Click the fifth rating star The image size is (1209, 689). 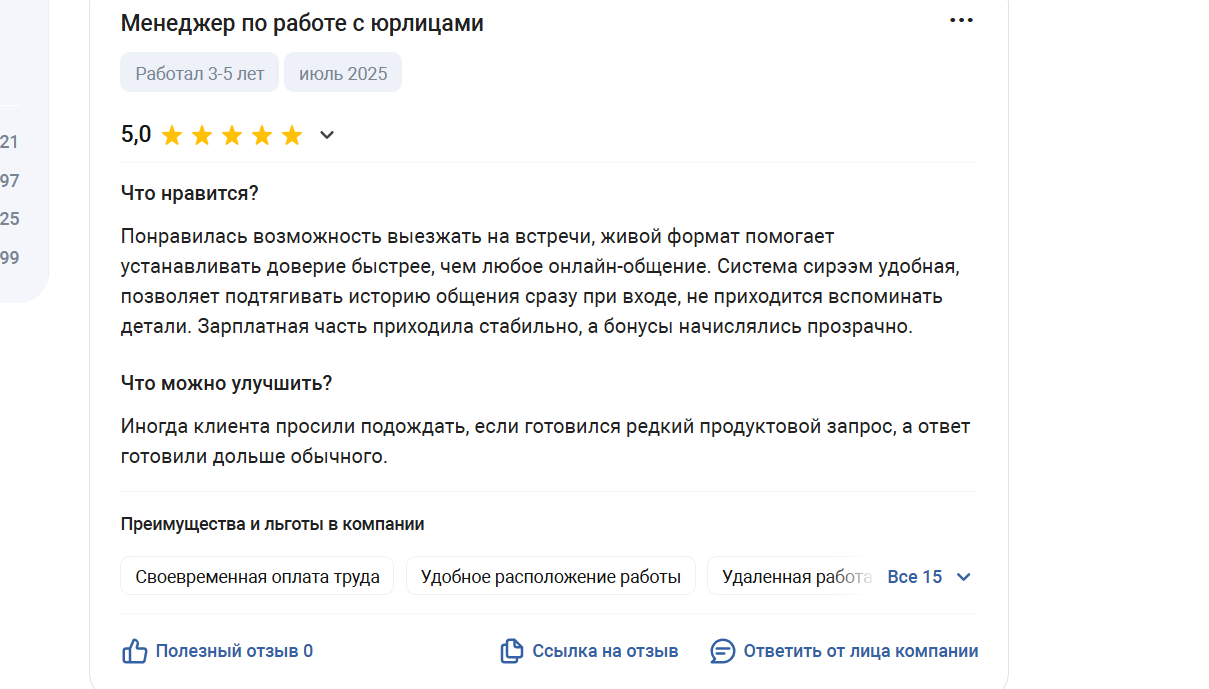pyautogui.click(x=292, y=135)
